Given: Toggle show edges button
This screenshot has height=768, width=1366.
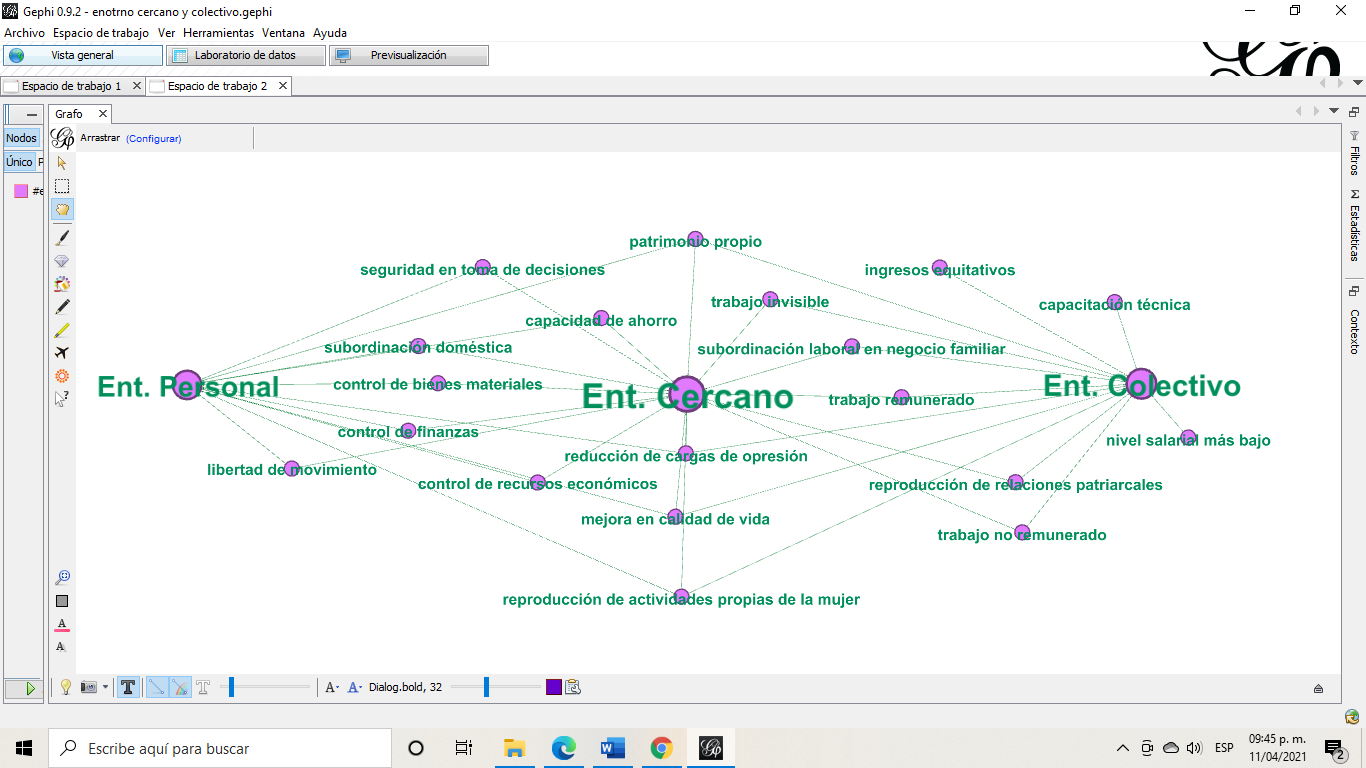Looking at the screenshot, I should tap(157, 687).
